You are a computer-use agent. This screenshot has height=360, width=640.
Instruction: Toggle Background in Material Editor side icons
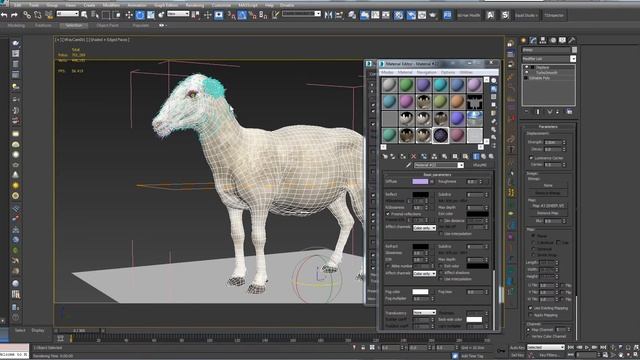[494, 97]
